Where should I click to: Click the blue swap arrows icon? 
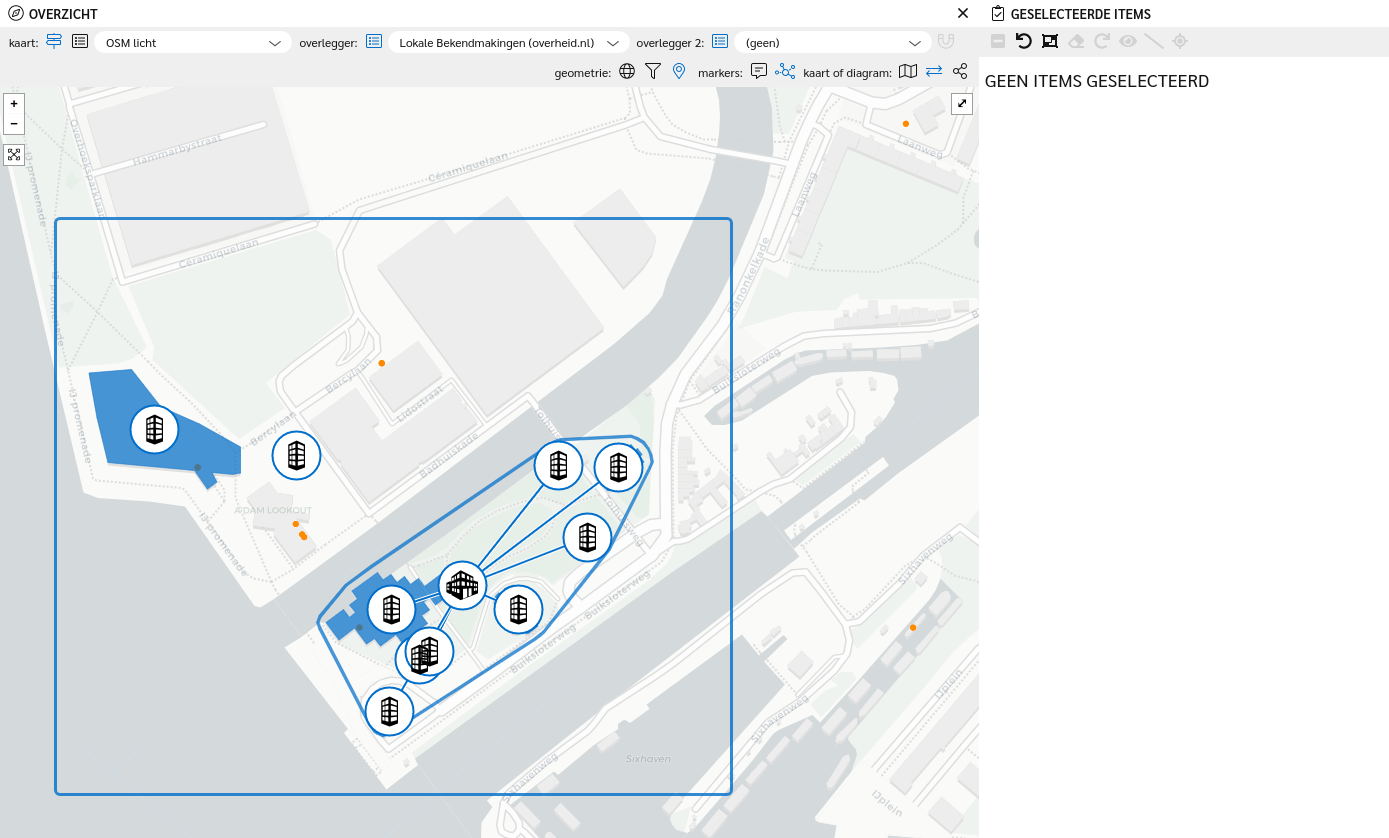[x=934, y=71]
